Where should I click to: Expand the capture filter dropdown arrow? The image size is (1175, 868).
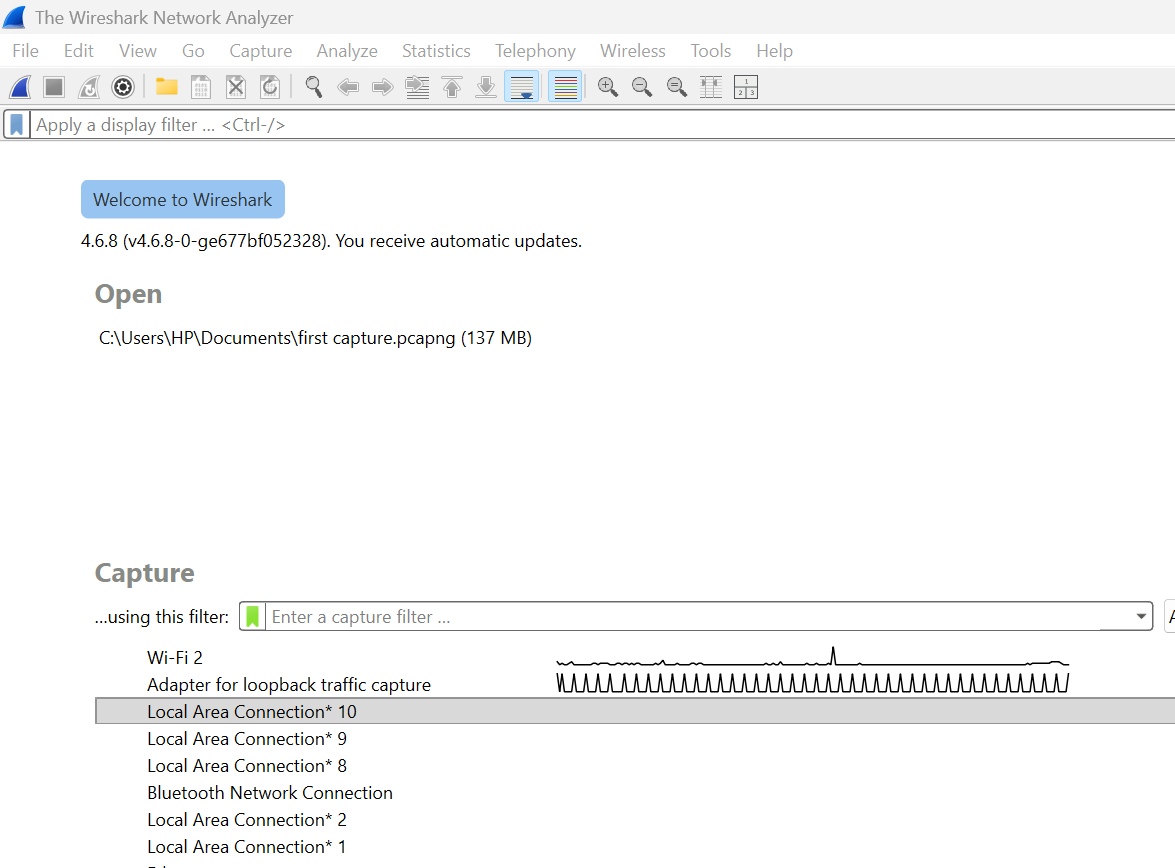coord(1141,616)
